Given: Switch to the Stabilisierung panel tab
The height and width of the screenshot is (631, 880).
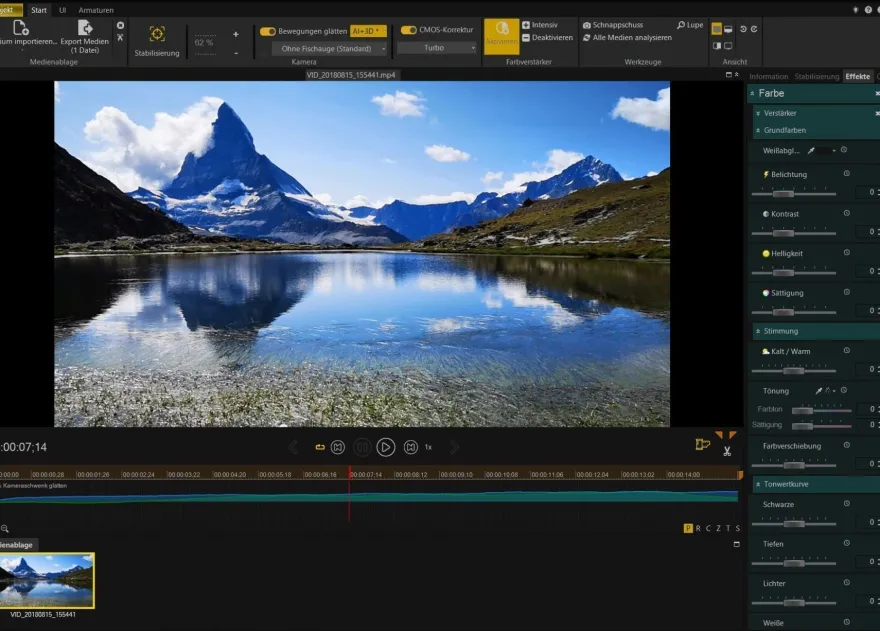Looking at the screenshot, I should [x=817, y=76].
